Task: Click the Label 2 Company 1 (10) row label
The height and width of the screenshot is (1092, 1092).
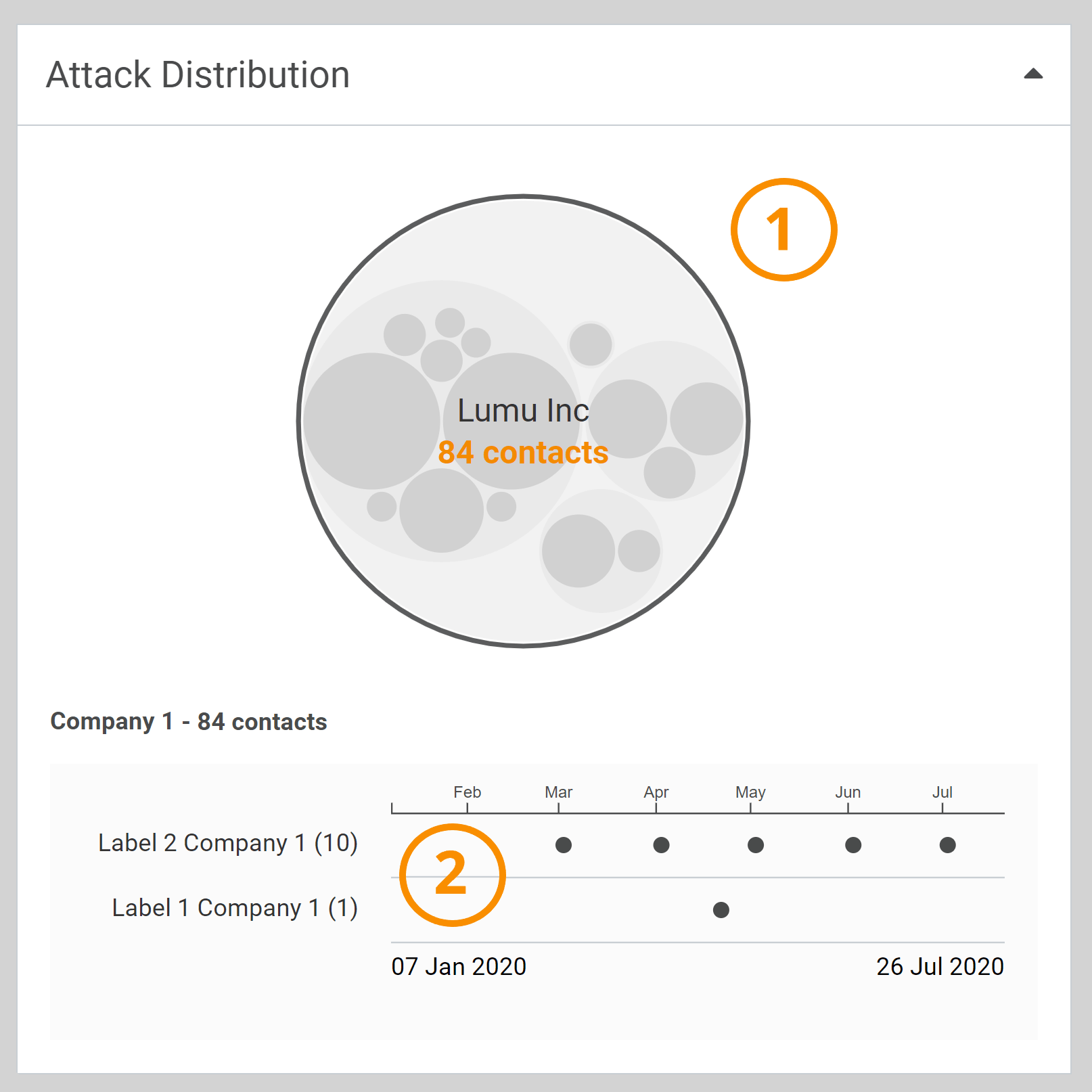Action: pyautogui.click(x=228, y=843)
